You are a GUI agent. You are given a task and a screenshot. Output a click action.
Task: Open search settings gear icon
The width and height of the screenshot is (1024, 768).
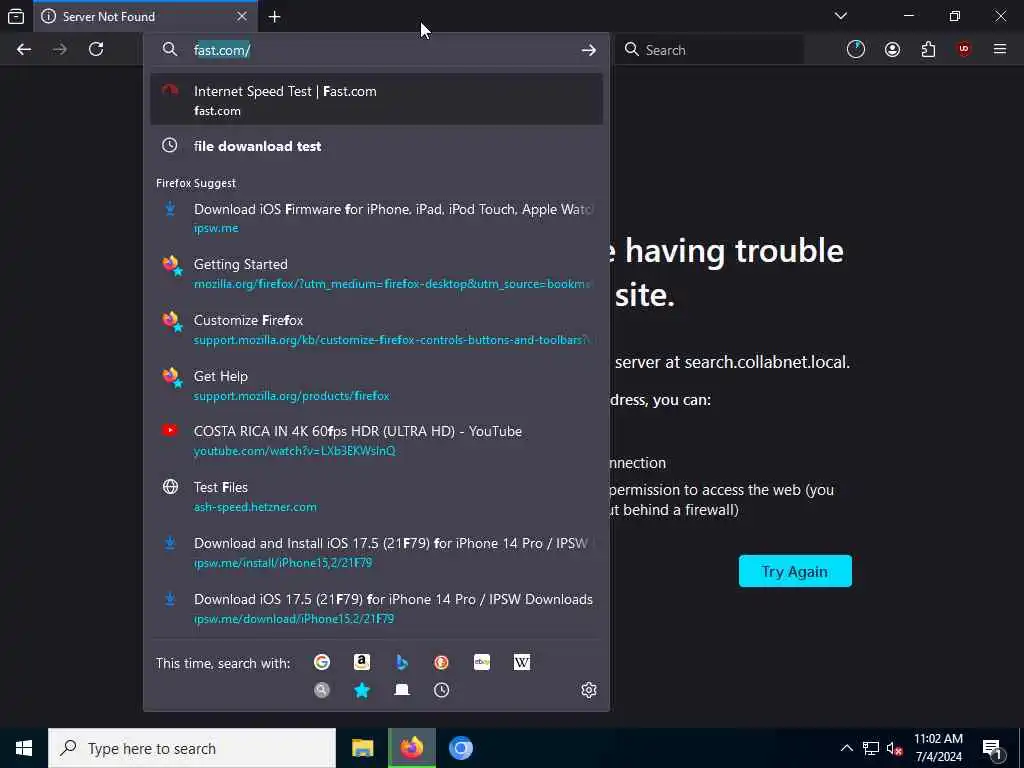point(588,690)
